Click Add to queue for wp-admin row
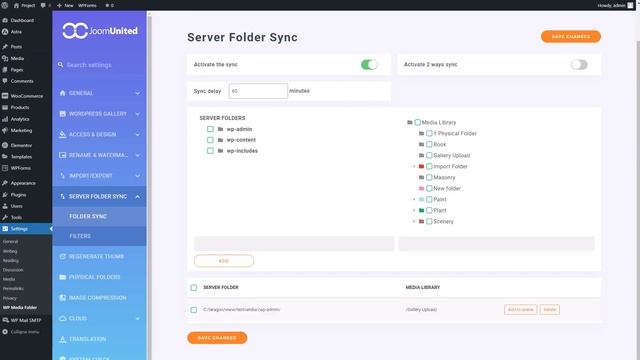 coord(520,309)
